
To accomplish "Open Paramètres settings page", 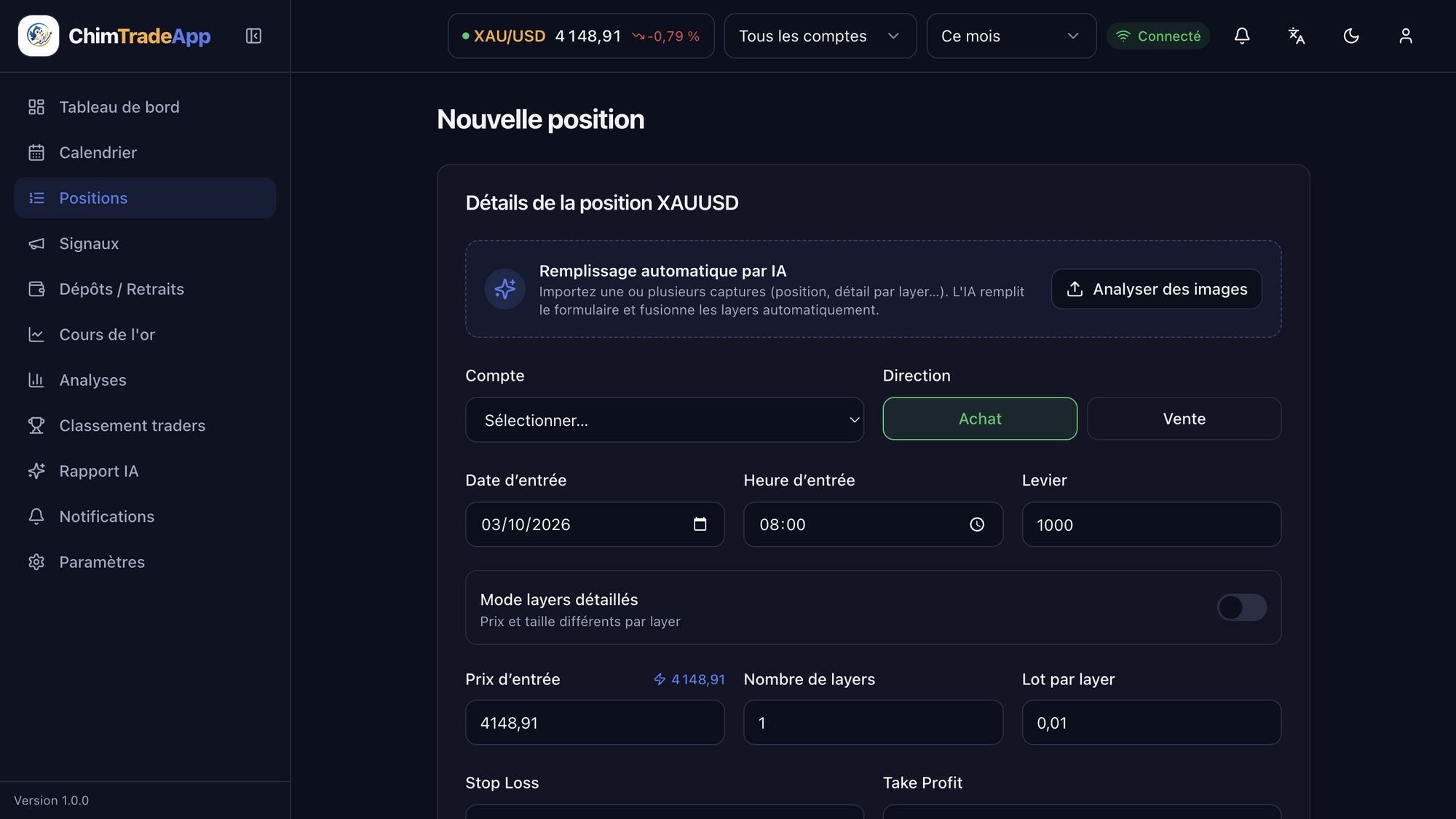I will tap(145, 562).
